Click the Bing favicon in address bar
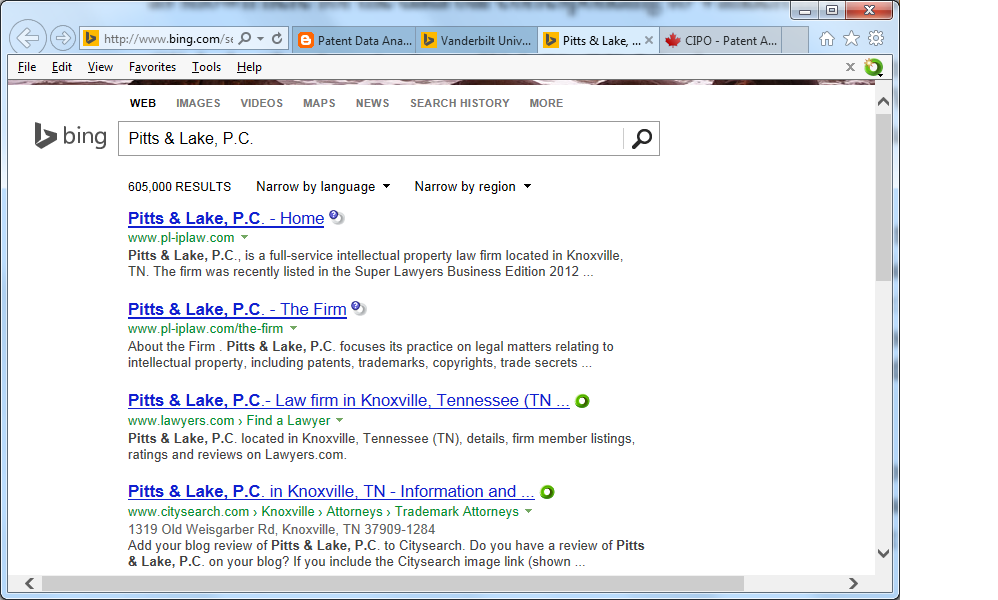 tap(91, 38)
